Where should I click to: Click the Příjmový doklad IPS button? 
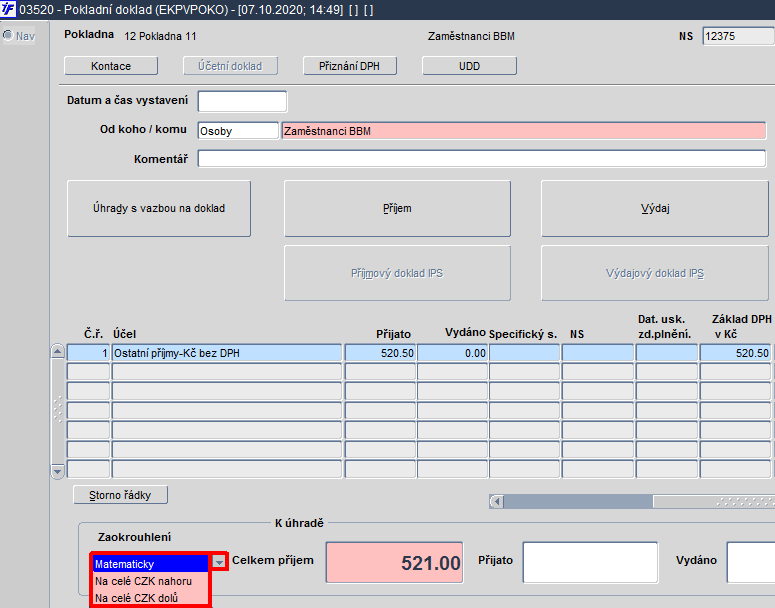[397, 273]
